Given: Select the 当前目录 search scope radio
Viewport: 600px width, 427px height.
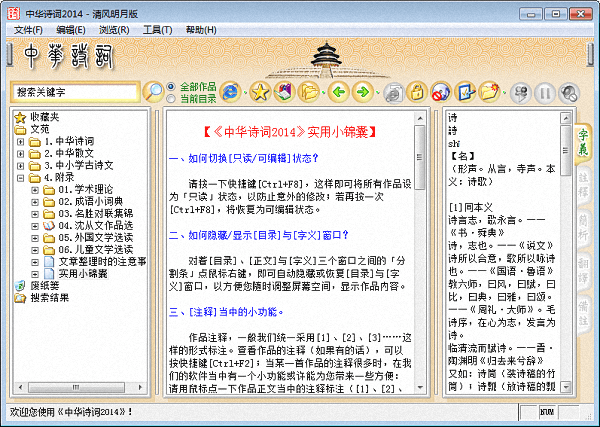Looking at the screenshot, I should pyautogui.click(x=171, y=98).
